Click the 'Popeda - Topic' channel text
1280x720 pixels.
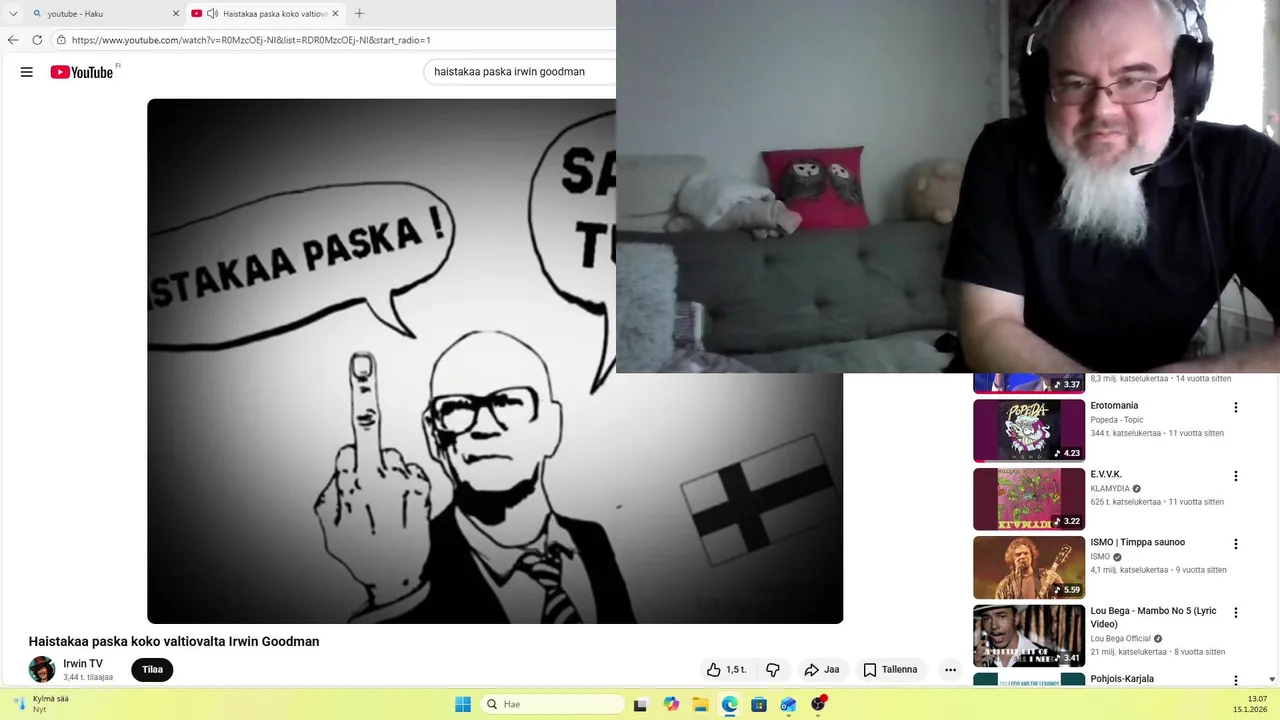pyautogui.click(x=1117, y=420)
